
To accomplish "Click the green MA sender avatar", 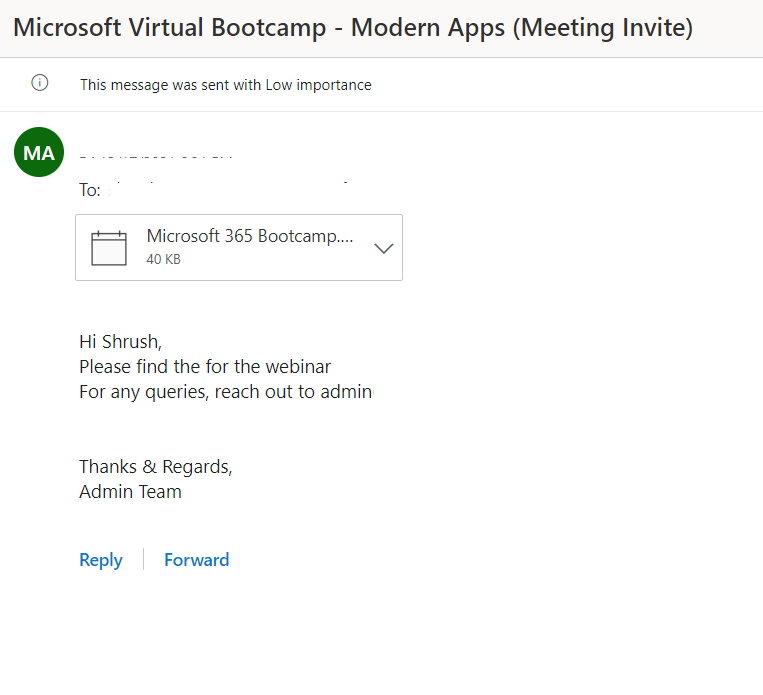I will pyautogui.click(x=39, y=153).
